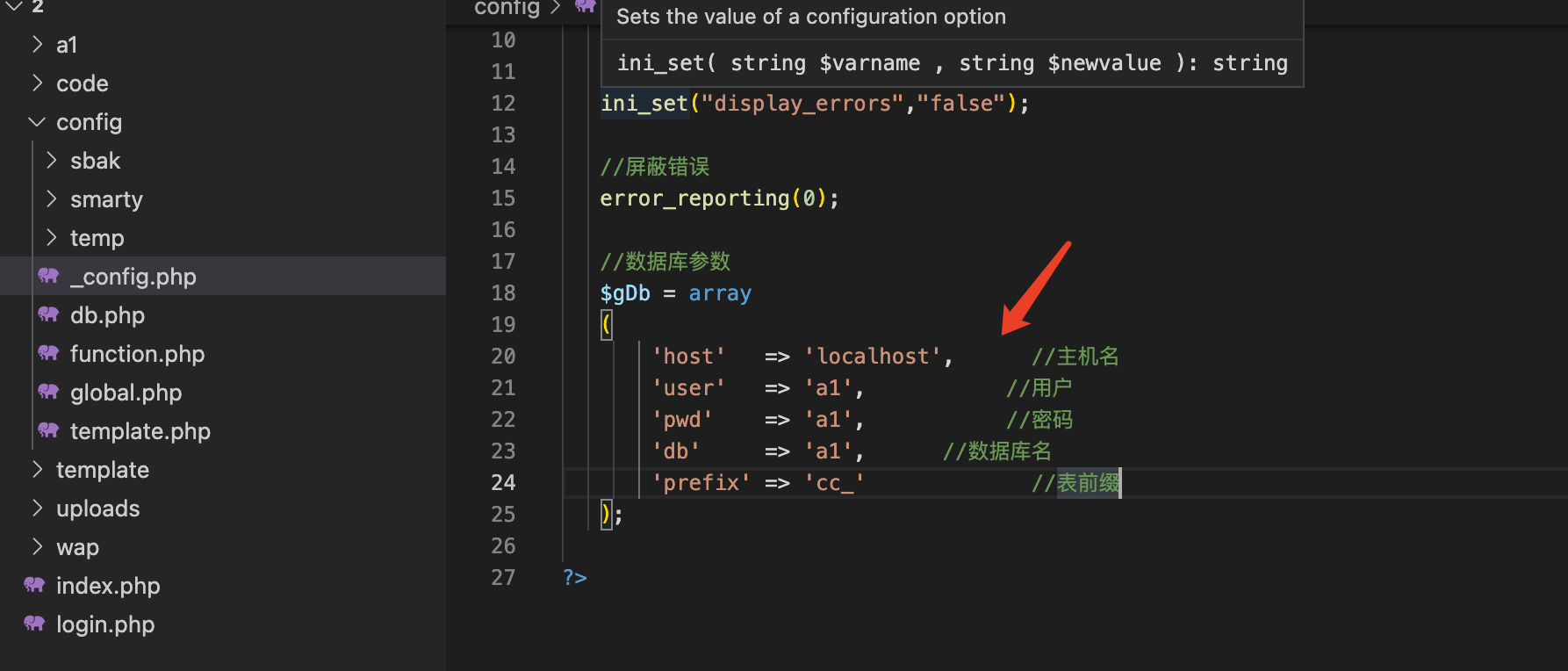Select the a1 folder label

(x=67, y=45)
